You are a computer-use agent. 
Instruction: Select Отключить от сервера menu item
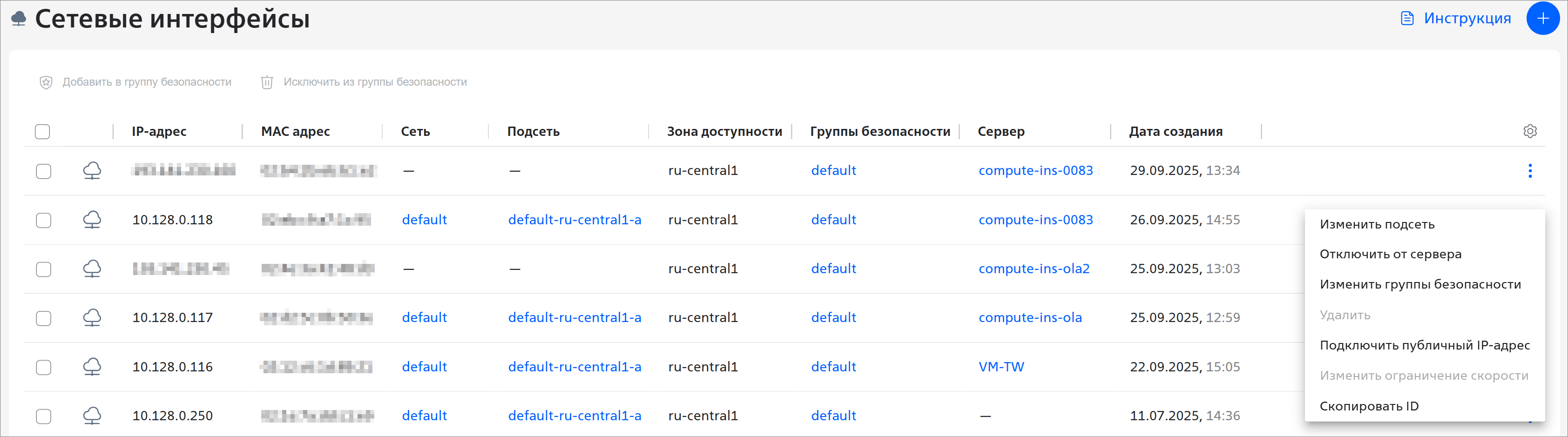pyautogui.click(x=1390, y=255)
